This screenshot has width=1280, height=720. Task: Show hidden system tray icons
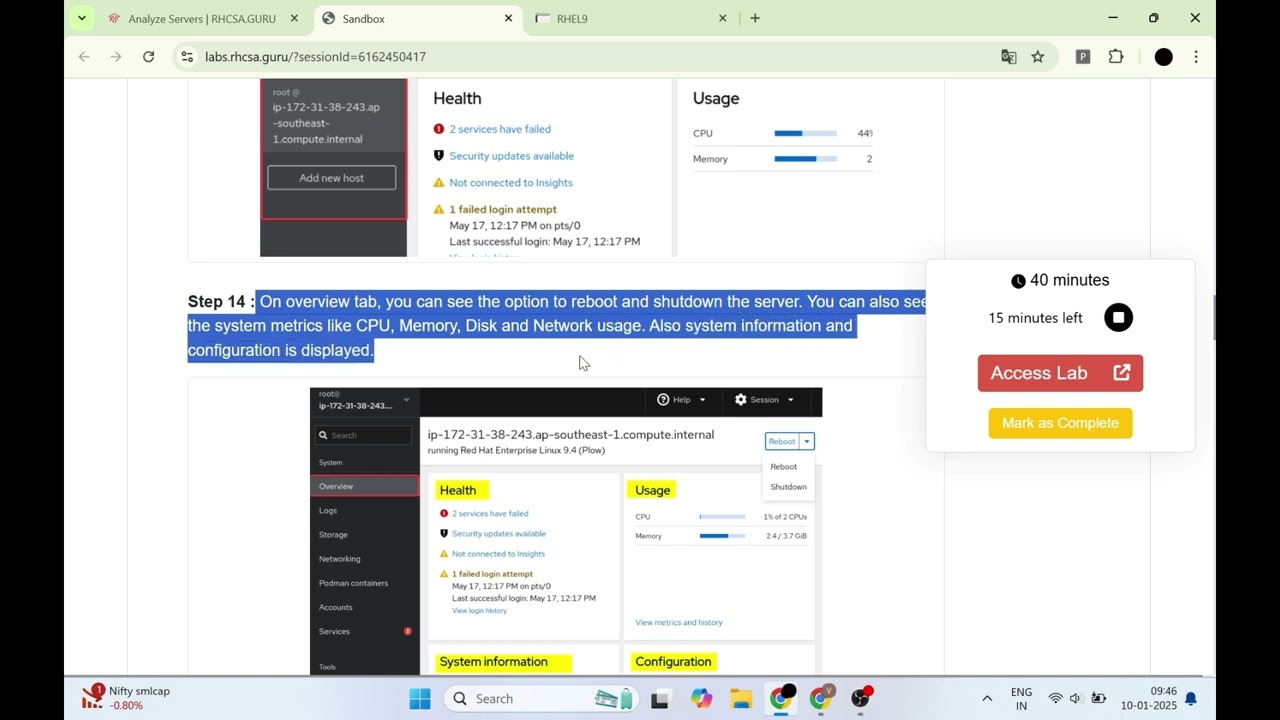[987, 699]
